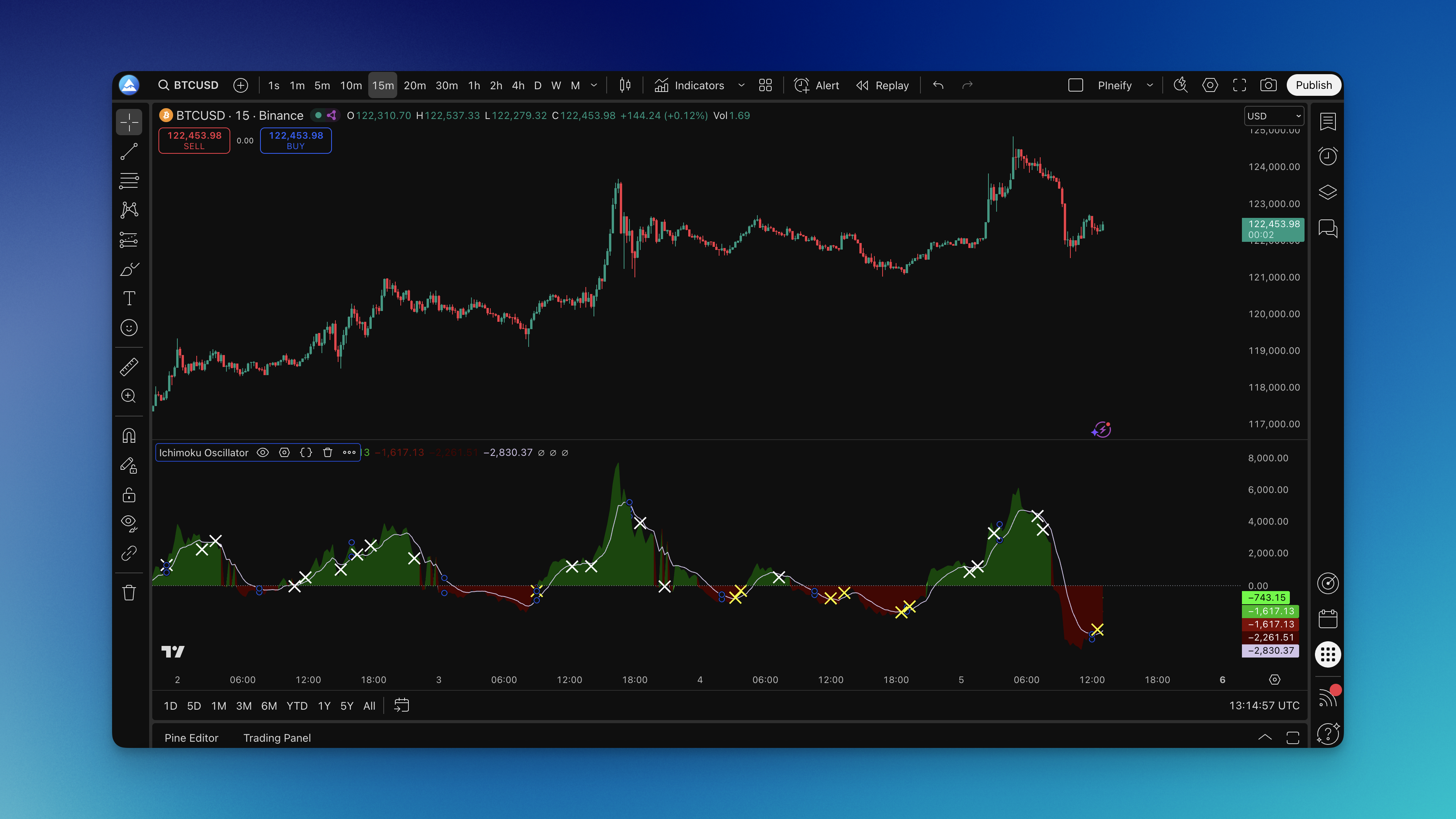Expand more timeframes chevron after M
Screen dimensions: 1456x819
594,85
